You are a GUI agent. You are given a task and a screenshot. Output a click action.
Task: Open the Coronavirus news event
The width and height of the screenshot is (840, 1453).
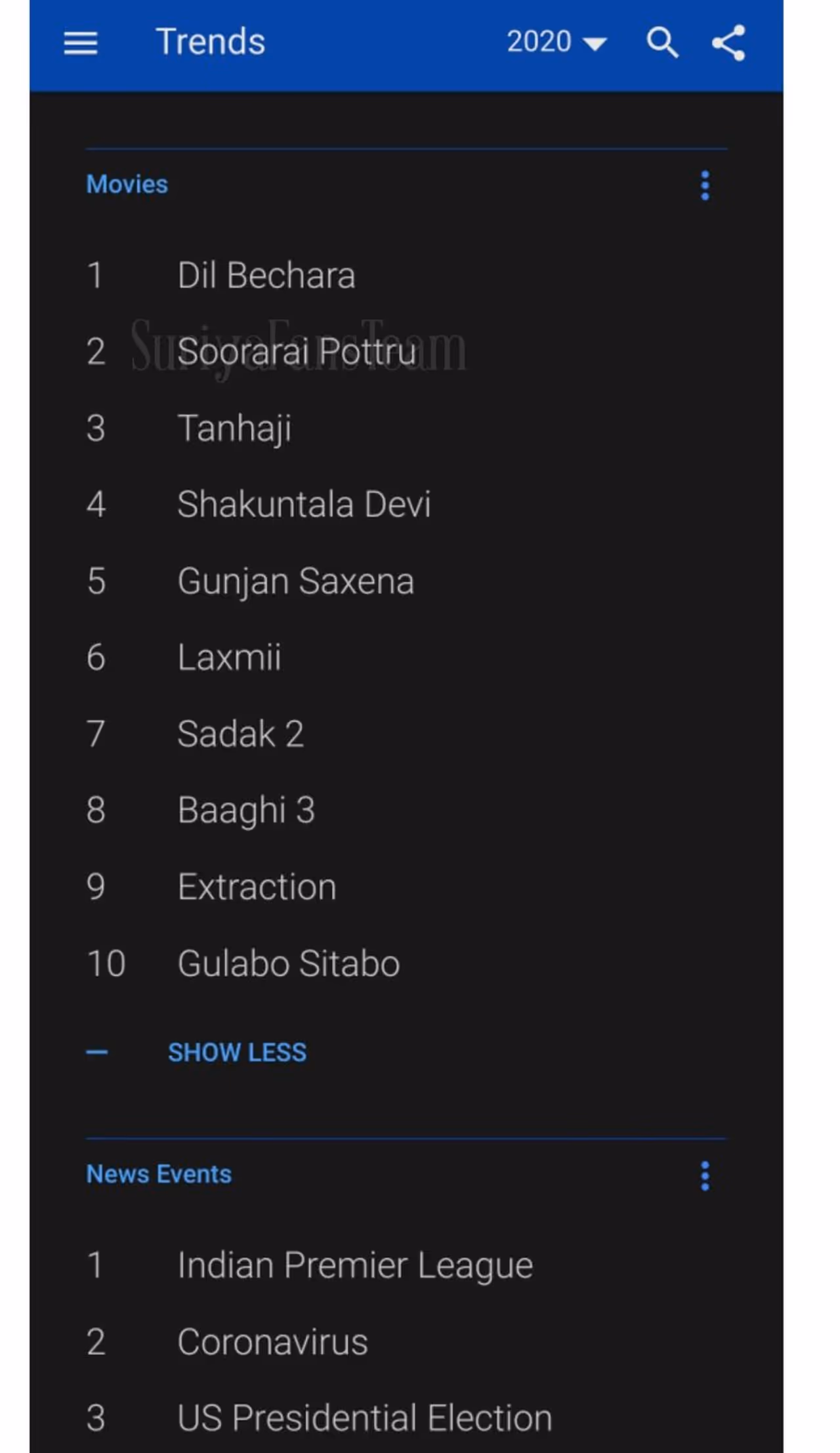tap(272, 1341)
